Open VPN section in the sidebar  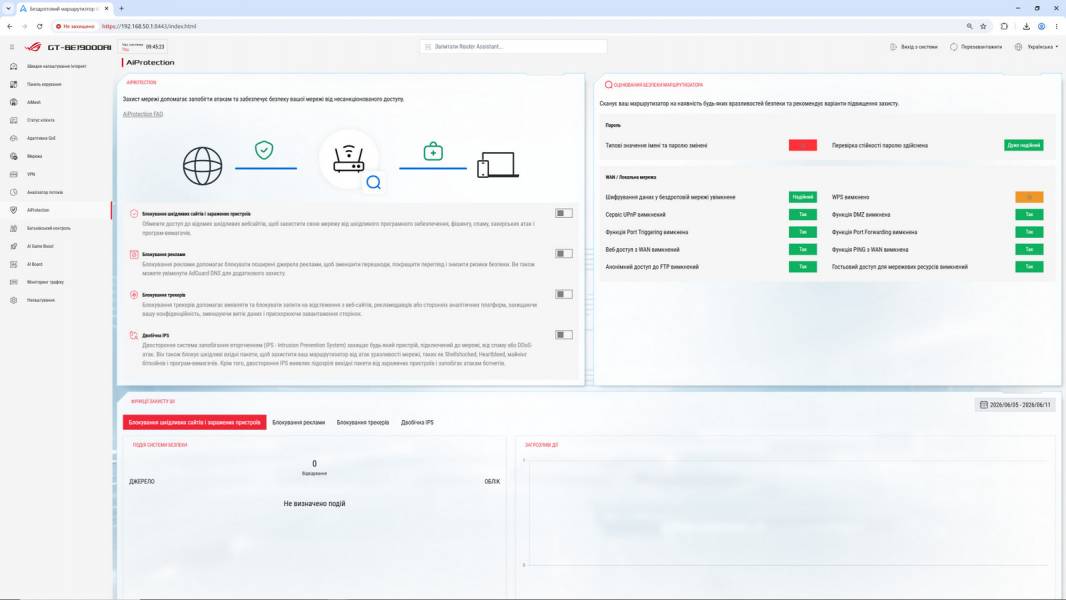pyautogui.click(x=31, y=174)
